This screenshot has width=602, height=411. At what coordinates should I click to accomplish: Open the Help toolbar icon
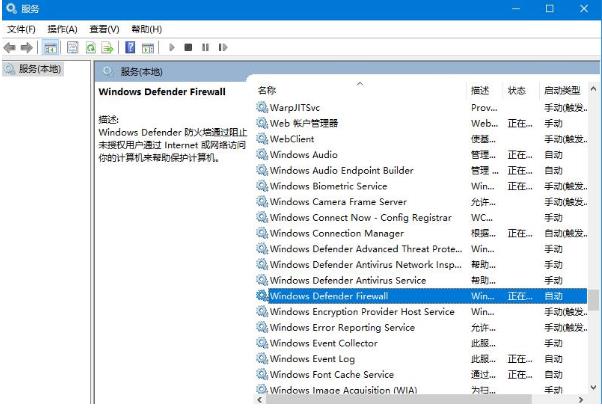coord(130,48)
